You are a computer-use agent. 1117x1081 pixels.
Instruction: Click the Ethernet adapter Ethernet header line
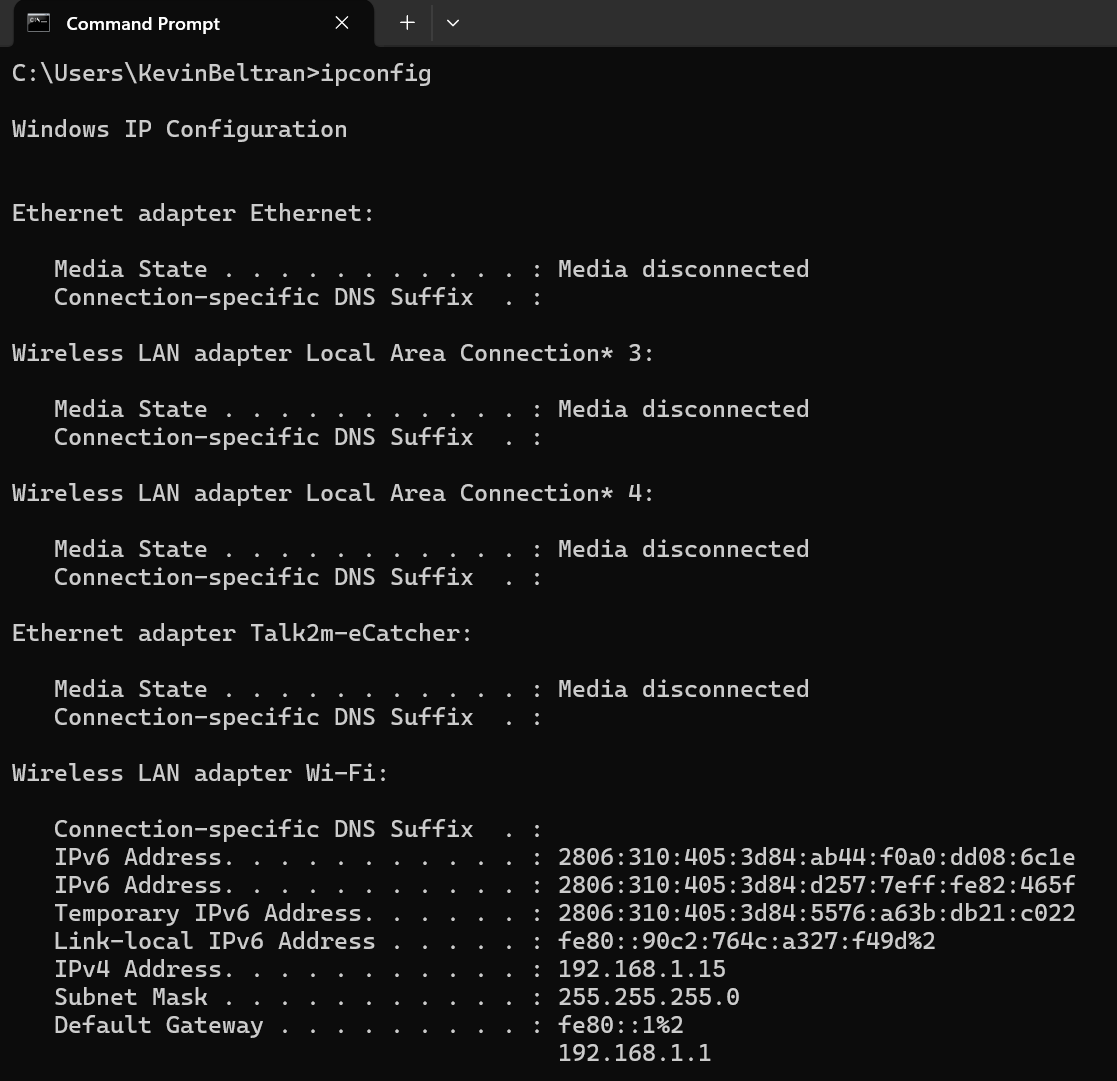tap(193, 213)
